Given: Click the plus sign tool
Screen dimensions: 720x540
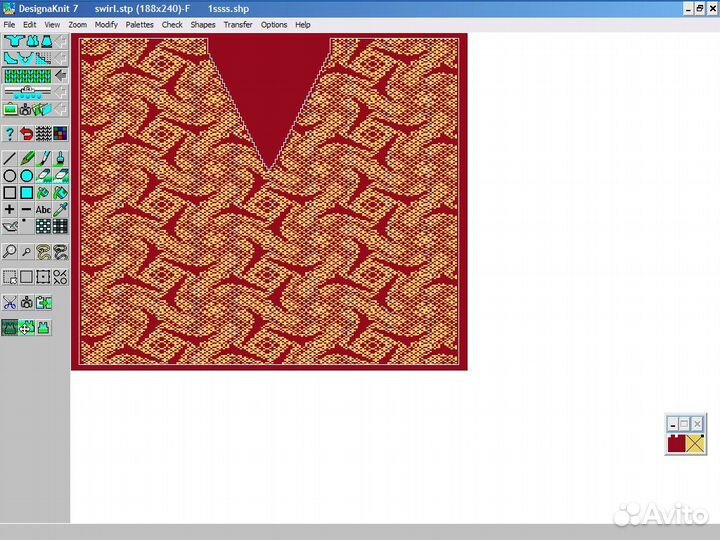Looking at the screenshot, I should pos(10,210).
